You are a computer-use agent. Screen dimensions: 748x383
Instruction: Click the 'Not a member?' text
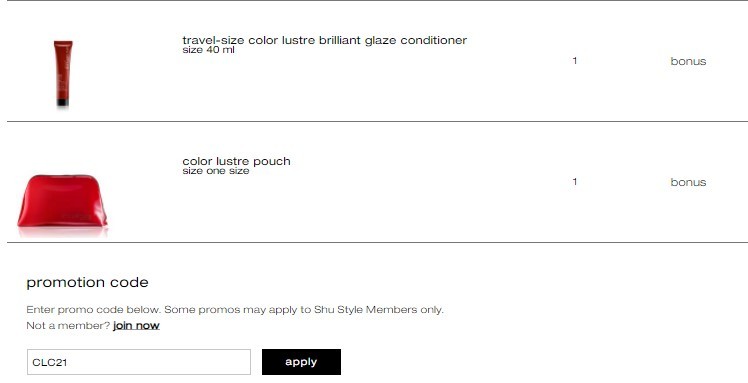pos(68,325)
